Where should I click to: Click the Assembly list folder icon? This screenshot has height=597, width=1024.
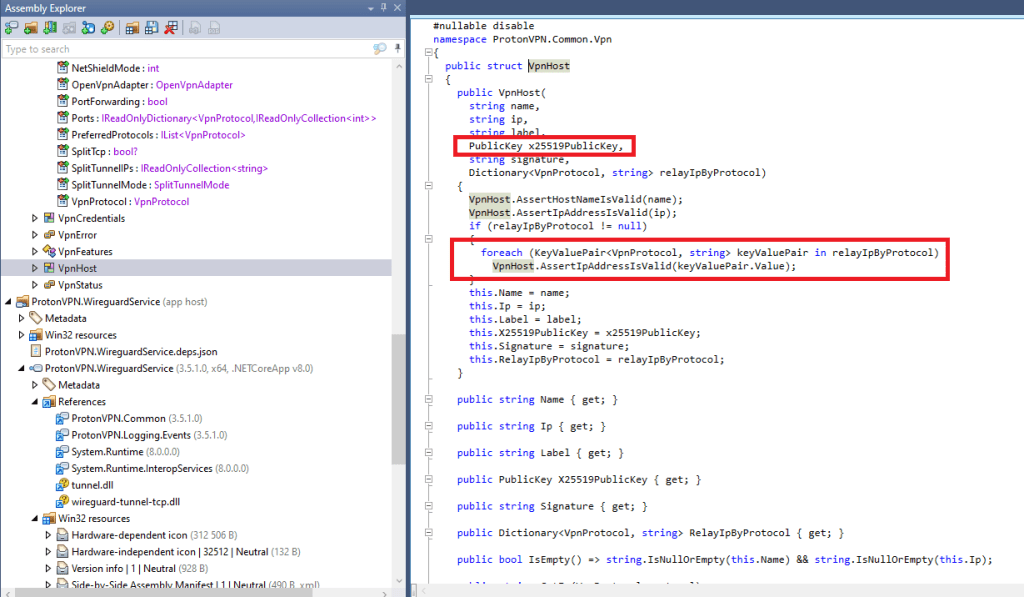132,27
